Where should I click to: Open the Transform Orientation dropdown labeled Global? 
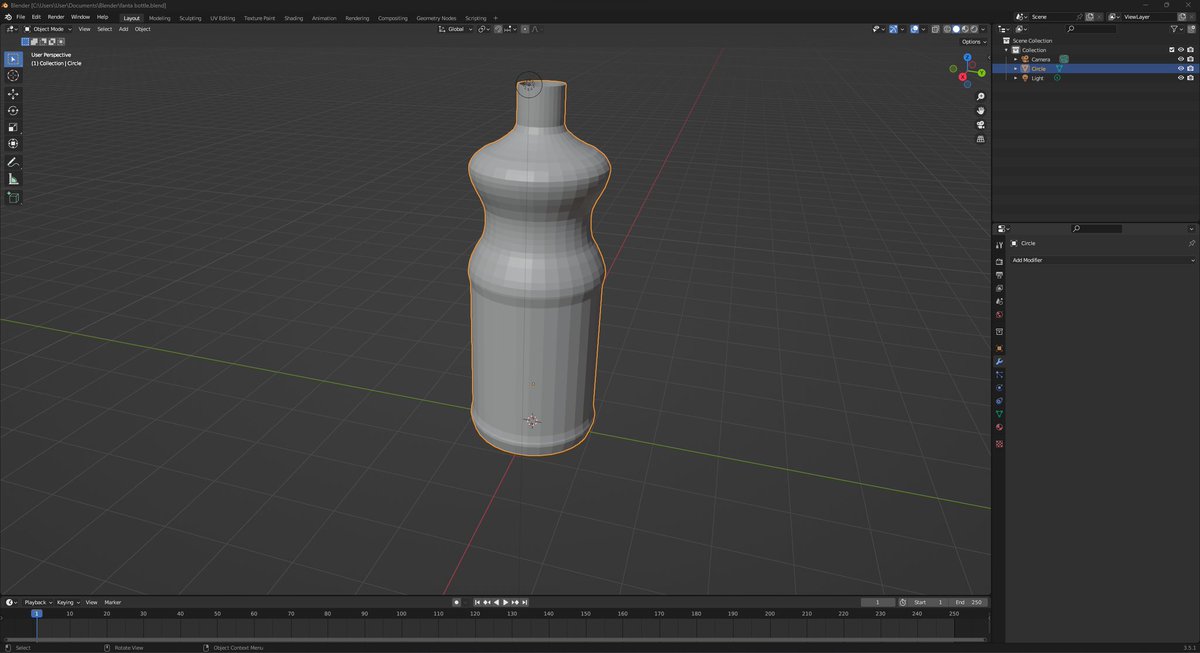(458, 29)
